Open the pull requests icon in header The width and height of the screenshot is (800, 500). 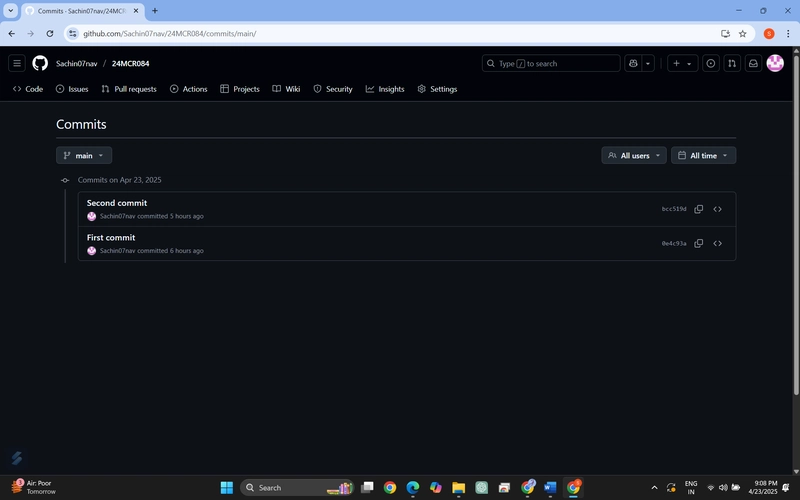click(x=732, y=63)
